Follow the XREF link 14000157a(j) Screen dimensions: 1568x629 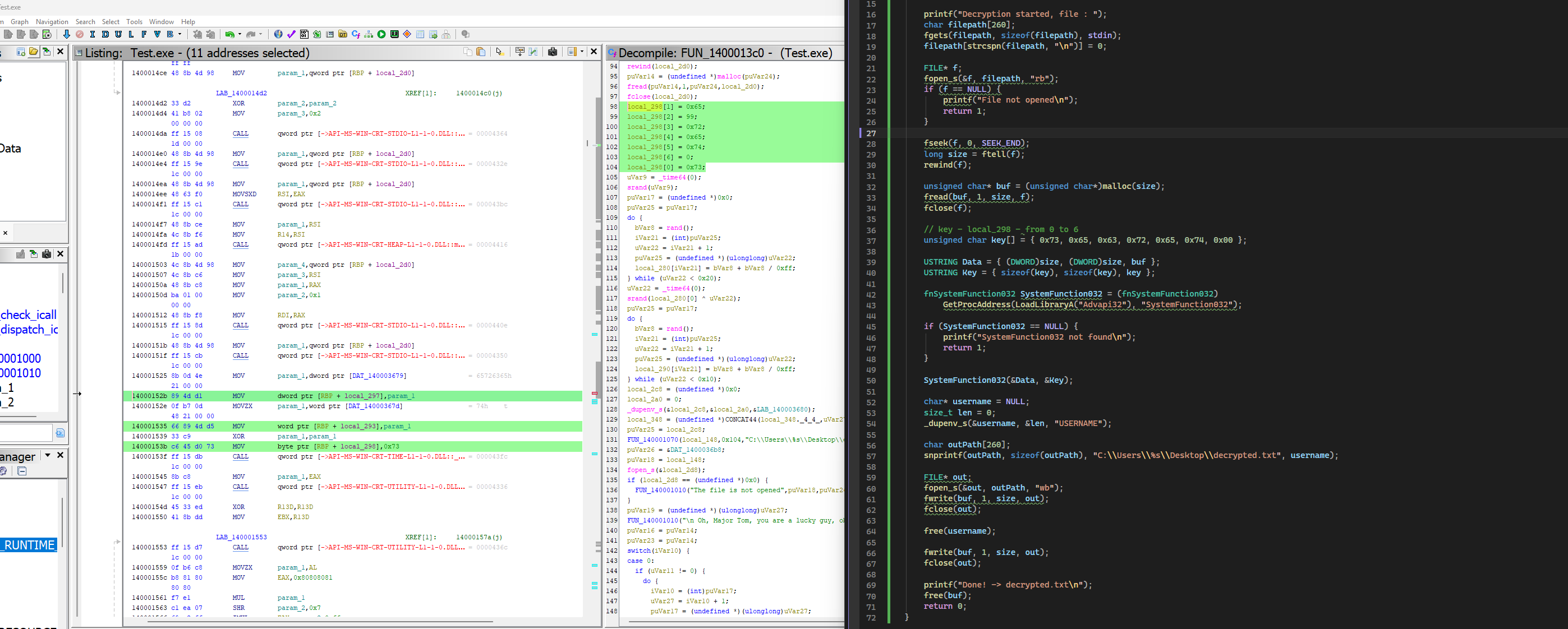[x=479, y=536]
